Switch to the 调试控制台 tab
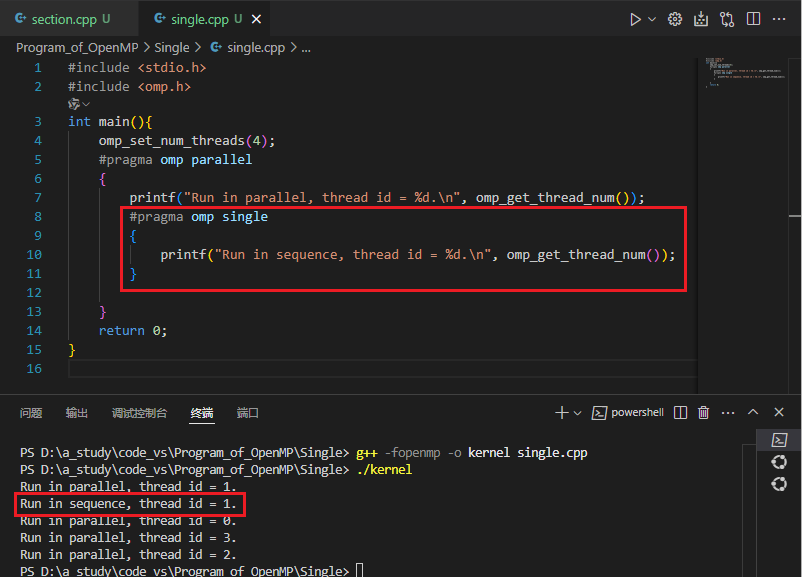The height and width of the screenshot is (577, 802). click(139, 413)
